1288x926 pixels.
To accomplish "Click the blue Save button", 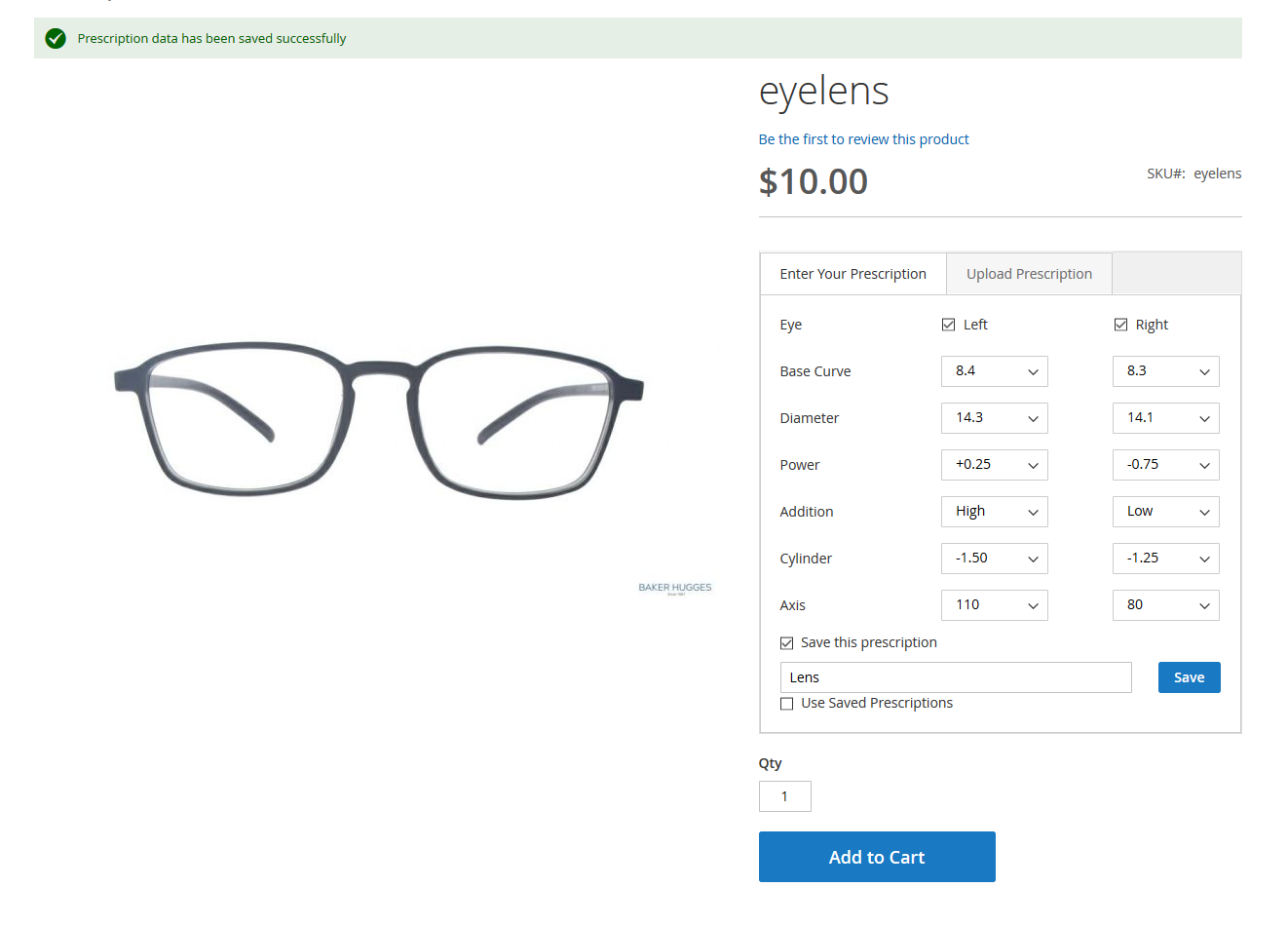I will pyautogui.click(x=1189, y=677).
